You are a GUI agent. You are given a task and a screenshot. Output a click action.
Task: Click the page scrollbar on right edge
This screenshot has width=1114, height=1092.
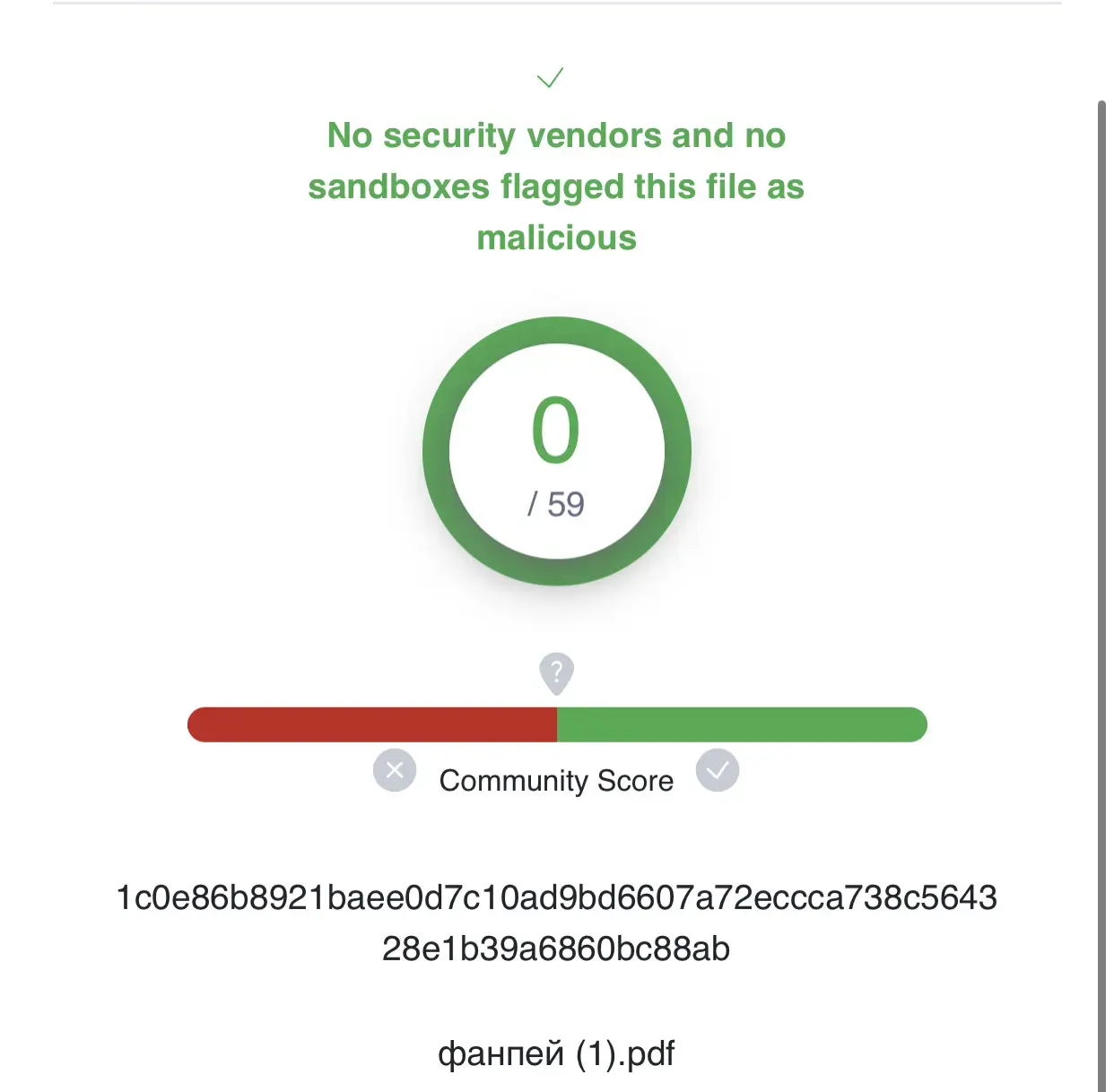1102,592
